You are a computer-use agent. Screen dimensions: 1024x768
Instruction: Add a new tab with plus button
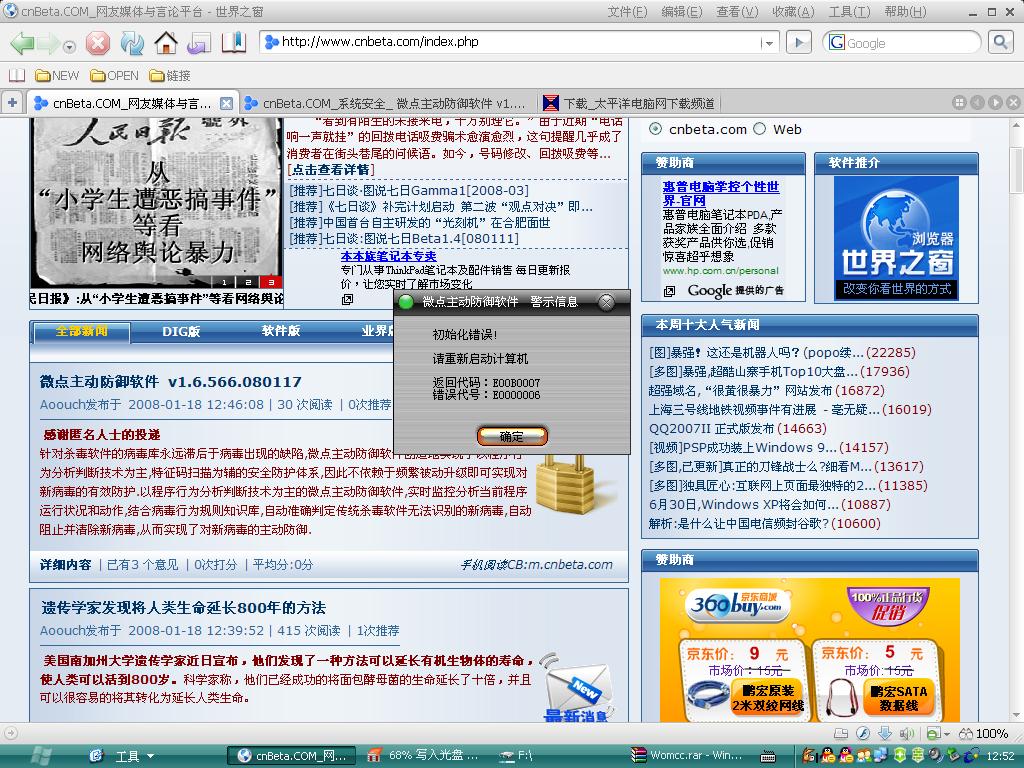(12, 103)
